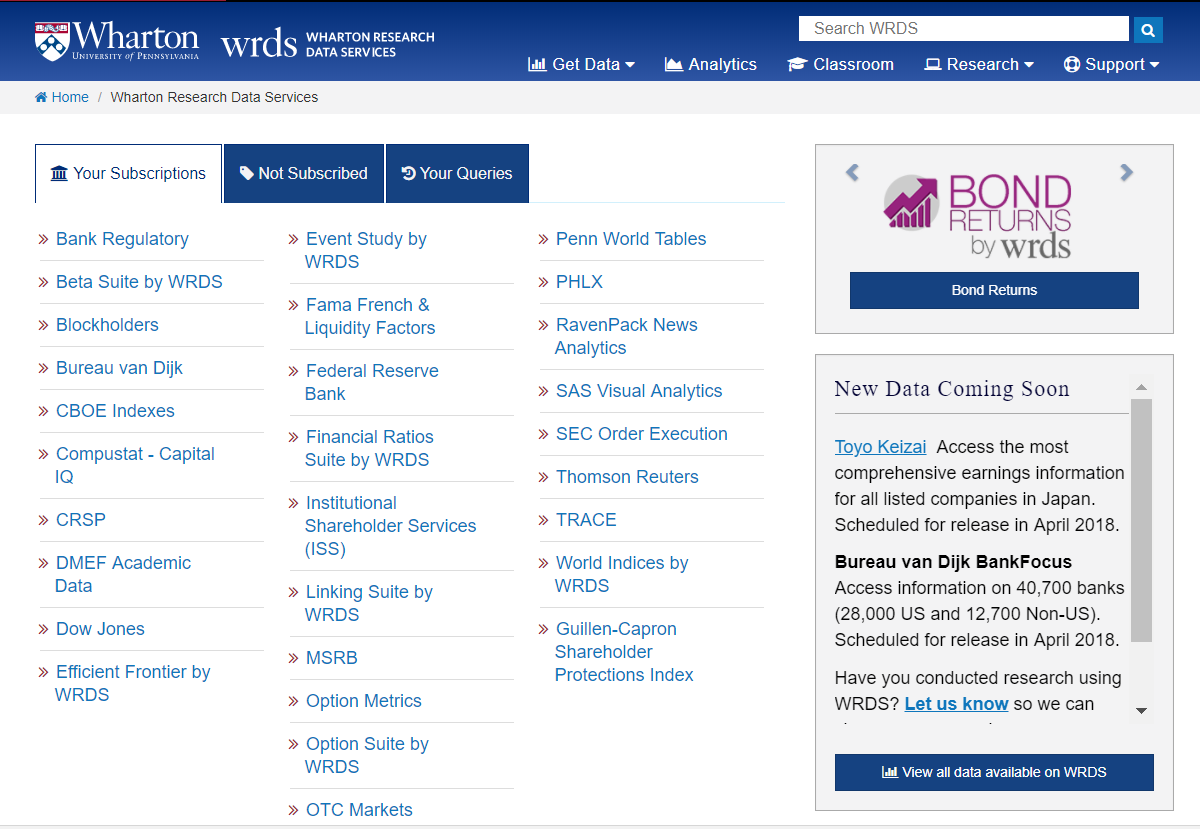Click the Let us know link
Viewport: 1200px width, 829px height.
point(956,704)
